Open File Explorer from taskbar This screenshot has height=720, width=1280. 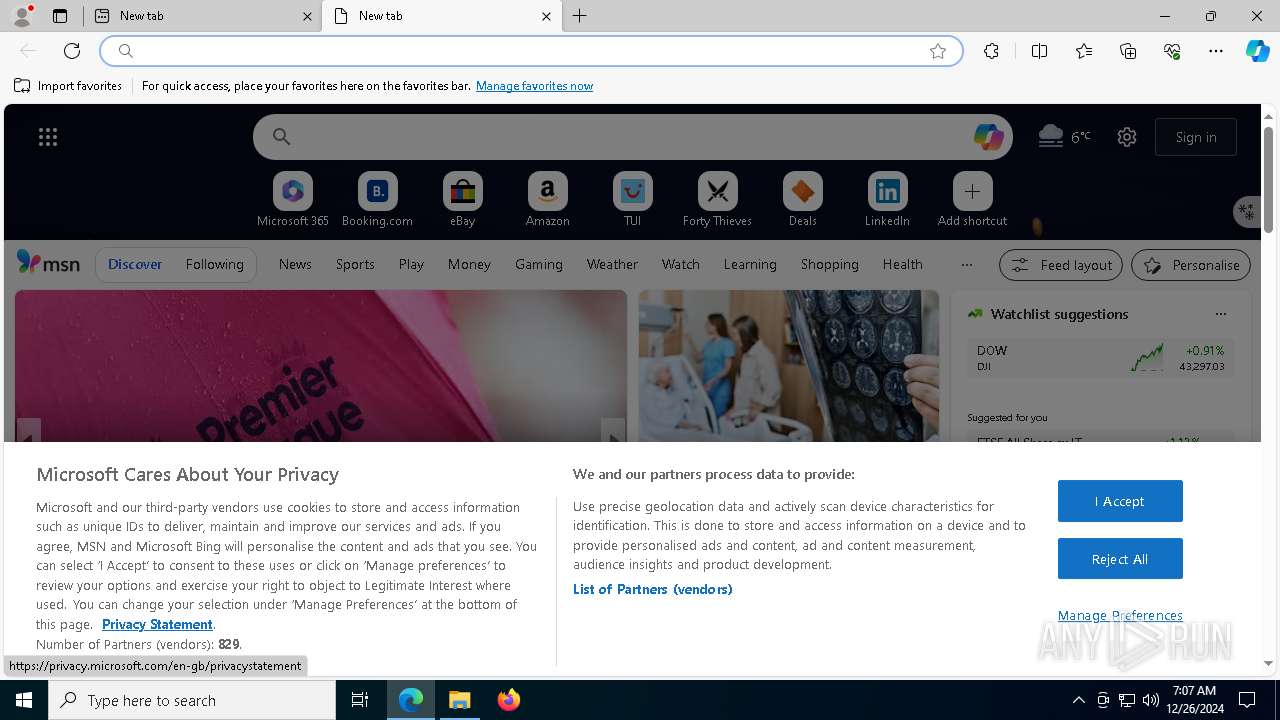coord(460,700)
